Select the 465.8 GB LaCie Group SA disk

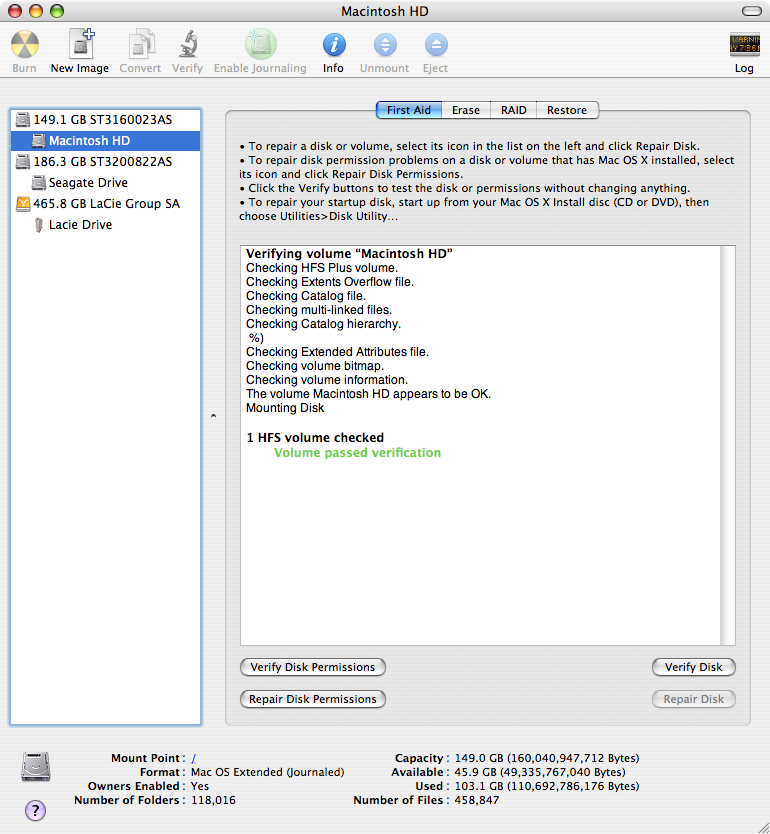(105, 204)
